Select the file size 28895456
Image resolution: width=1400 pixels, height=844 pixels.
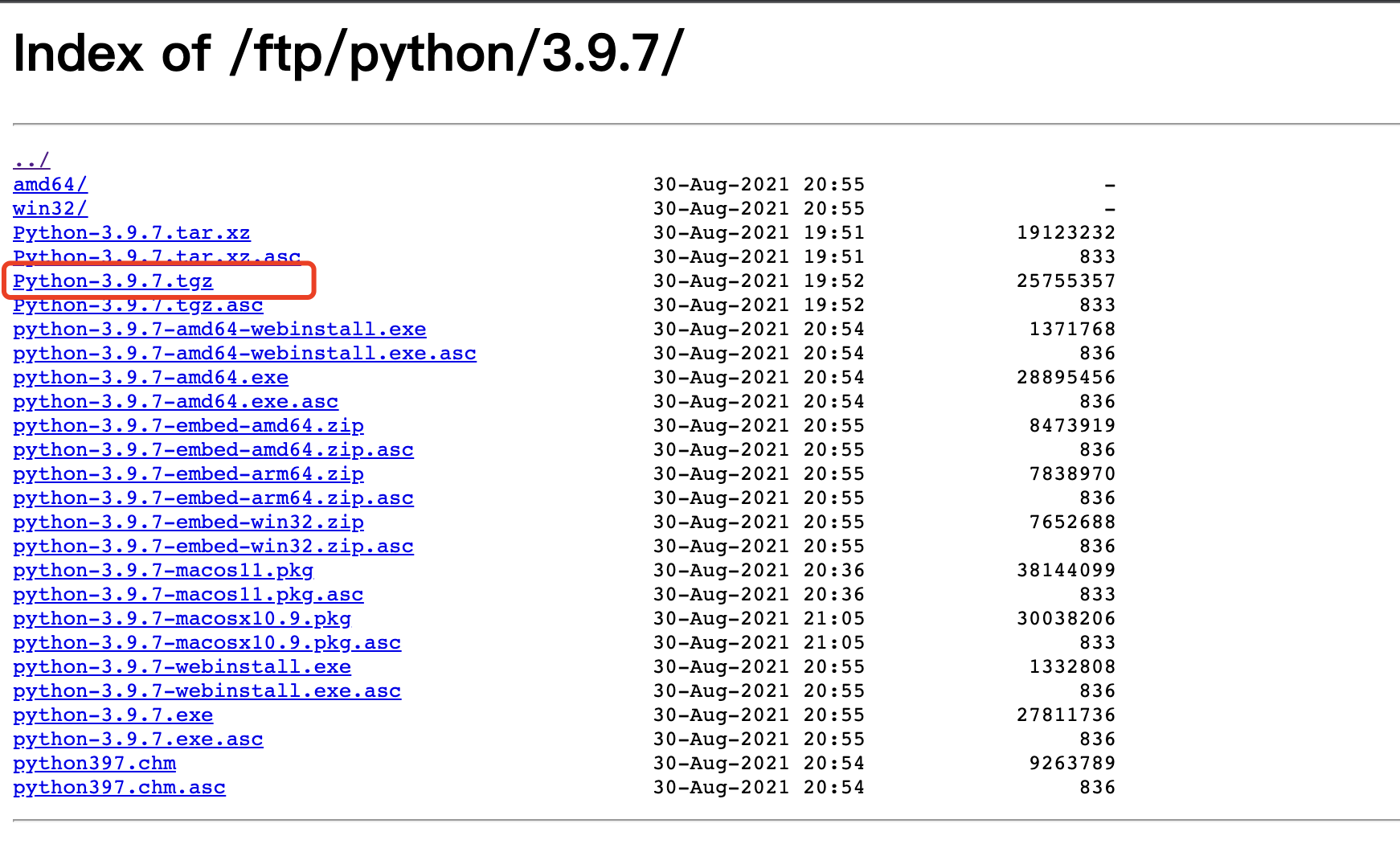pos(1066,377)
